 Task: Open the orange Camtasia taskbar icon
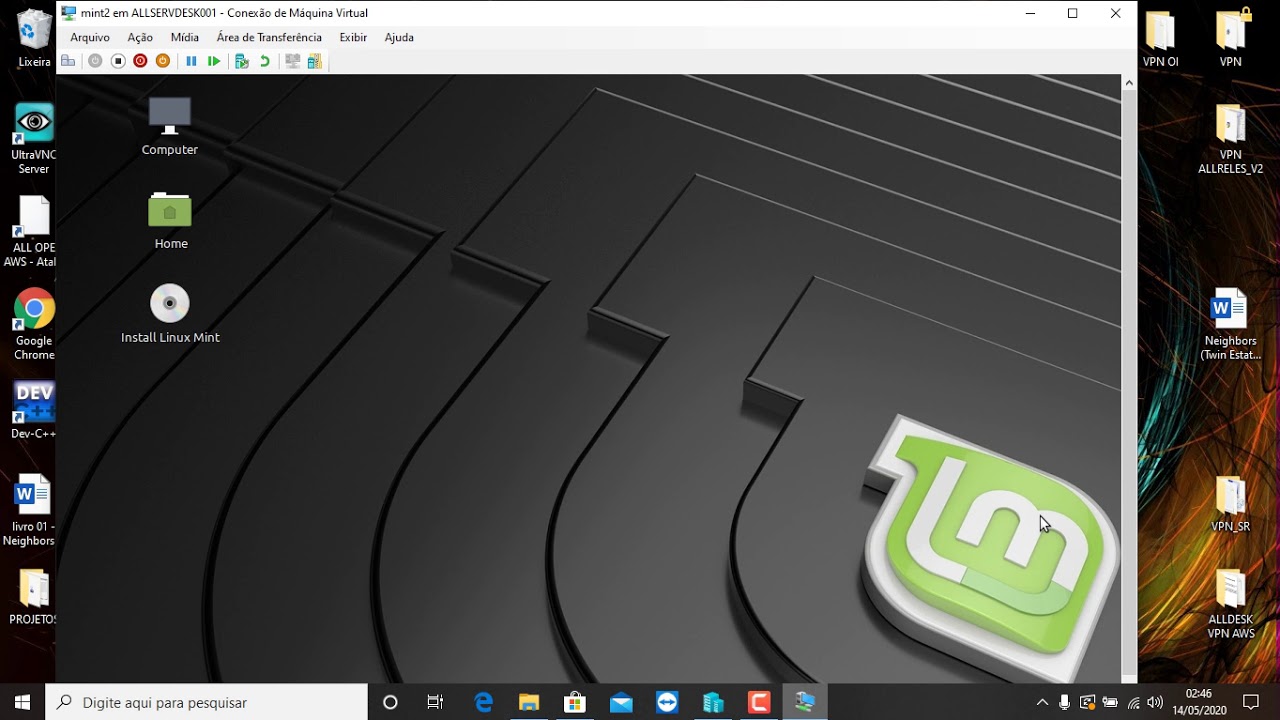coord(759,702)
